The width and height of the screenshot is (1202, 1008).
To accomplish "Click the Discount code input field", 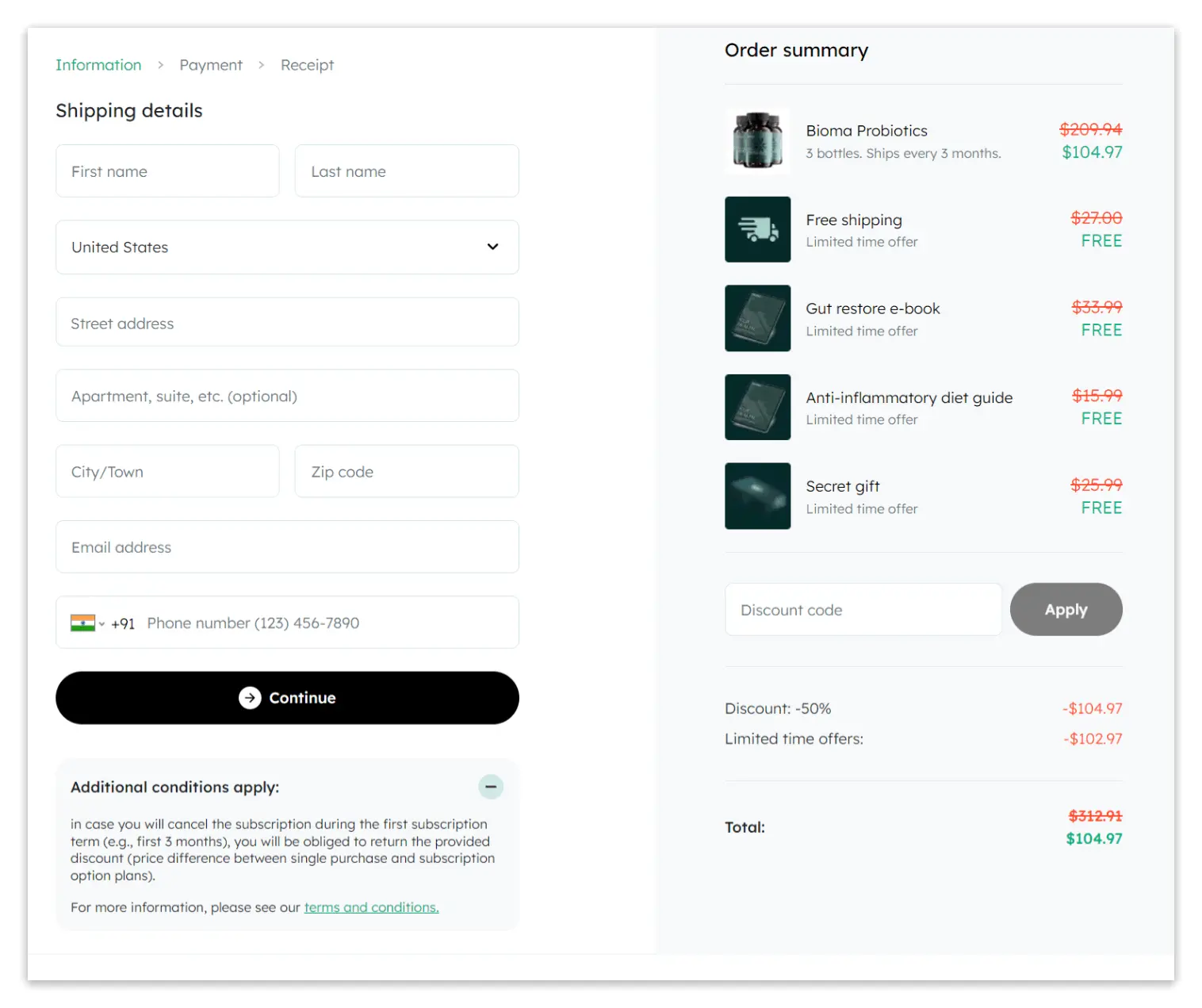I will tap(863, 609).
